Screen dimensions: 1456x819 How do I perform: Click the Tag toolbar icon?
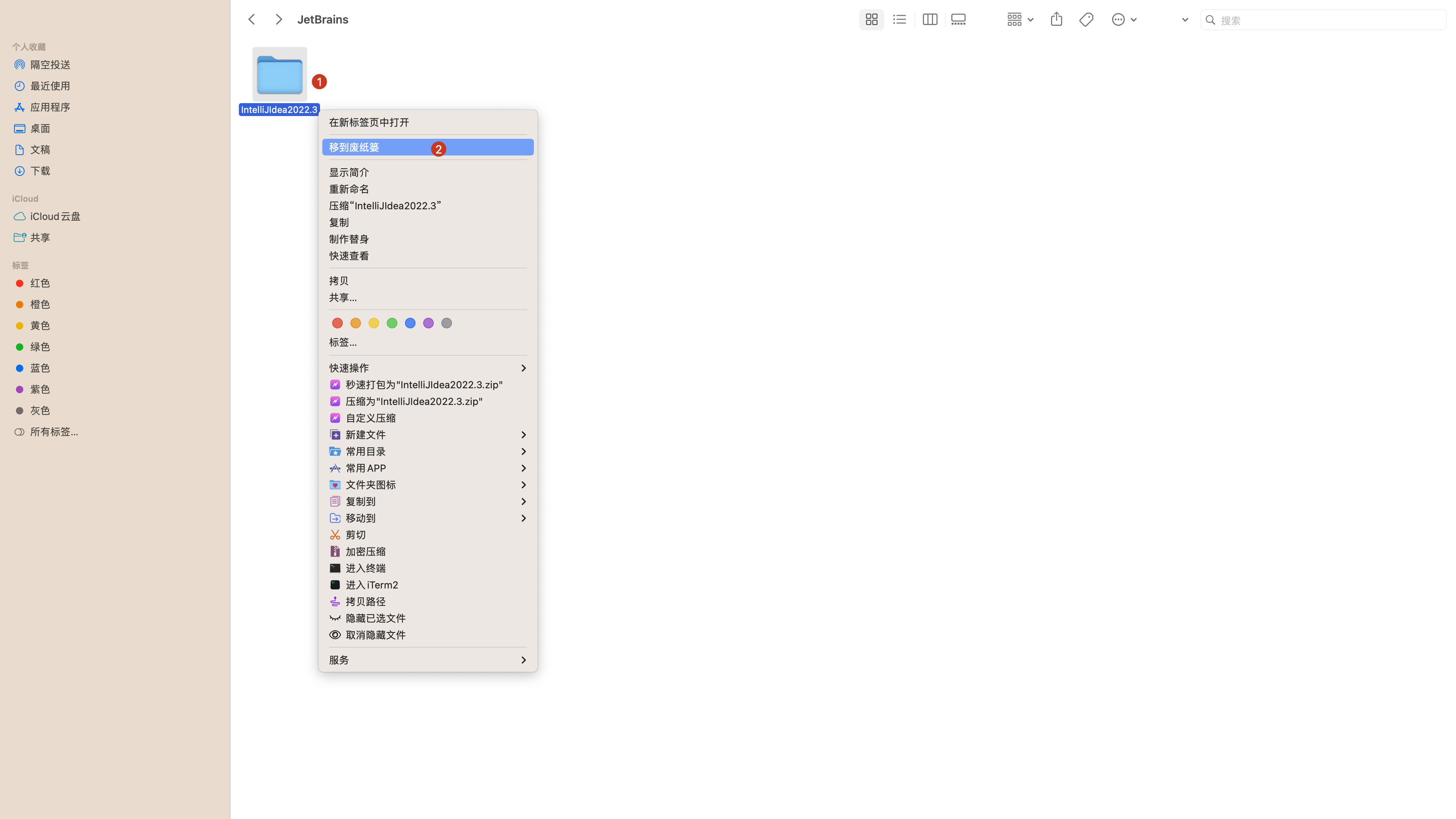tap(1086, 20)
